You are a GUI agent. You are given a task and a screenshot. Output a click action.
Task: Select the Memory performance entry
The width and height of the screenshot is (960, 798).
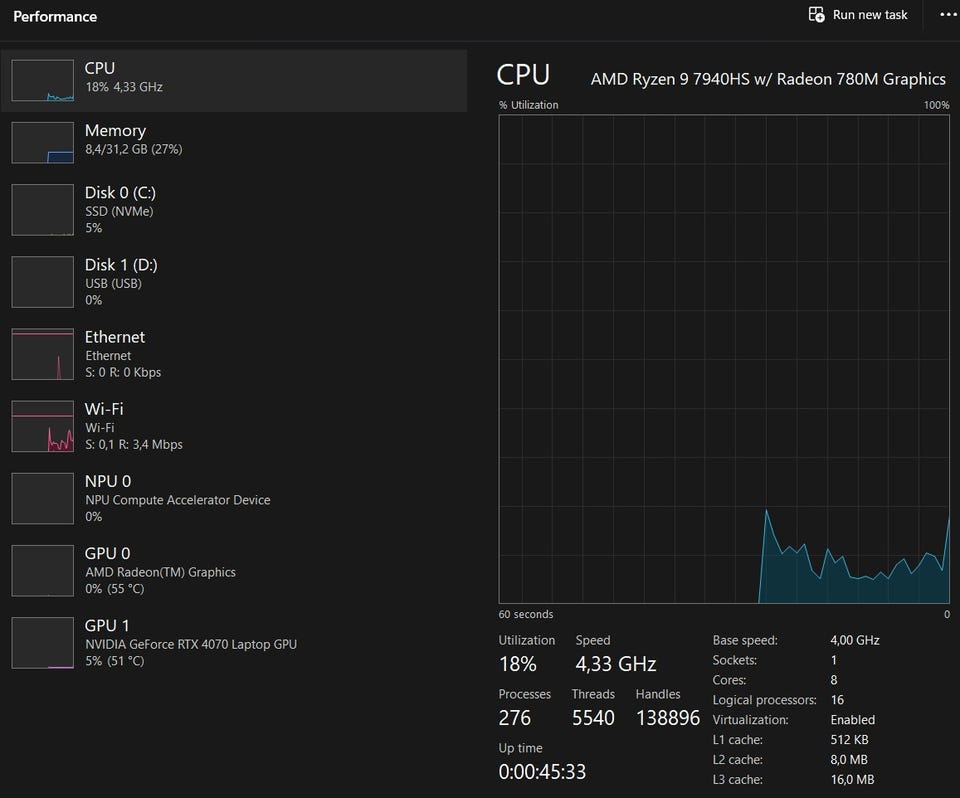click(x=234, y=142)
